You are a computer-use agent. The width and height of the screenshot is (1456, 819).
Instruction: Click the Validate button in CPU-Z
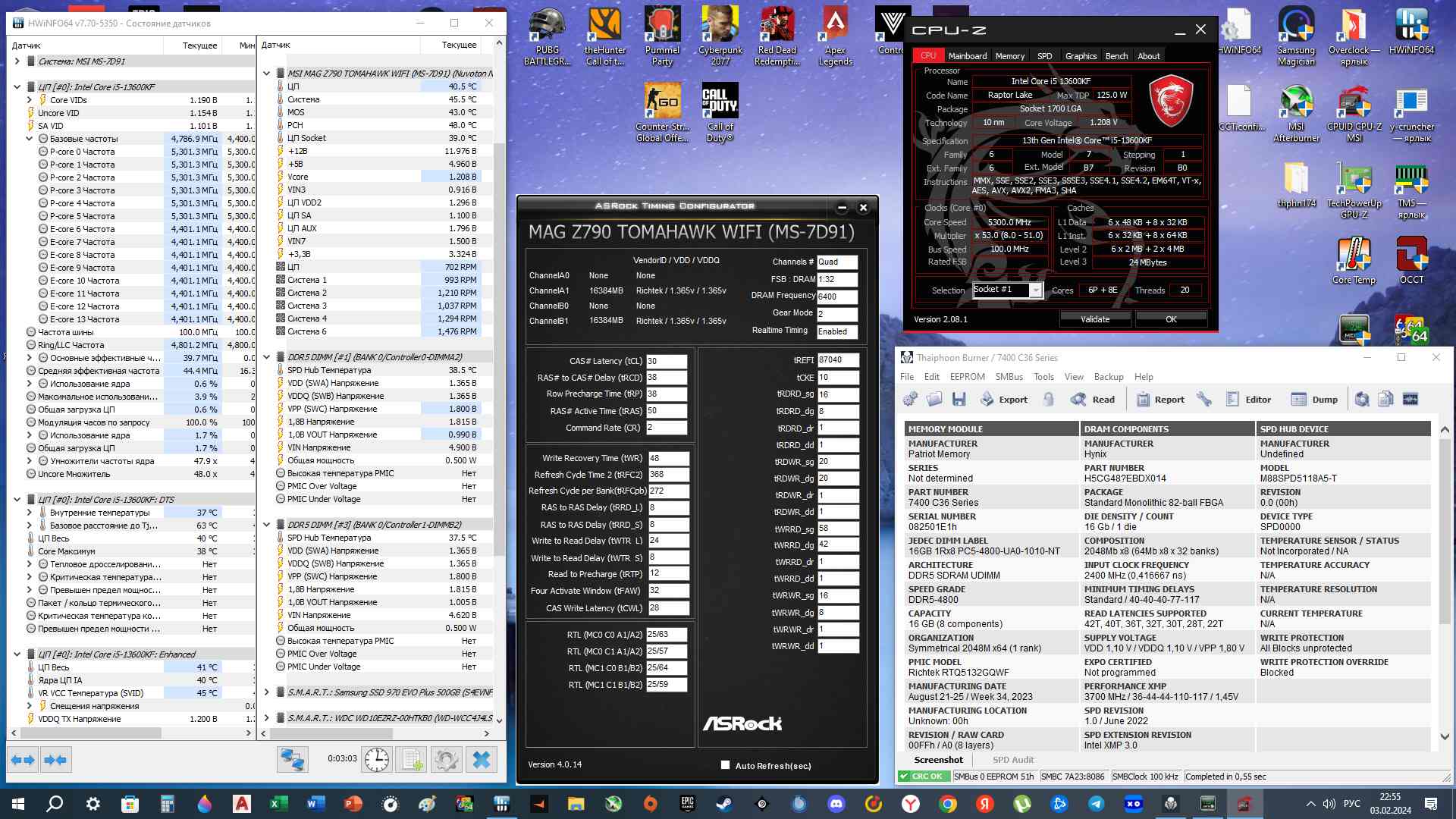click(x=1094, y=319)
